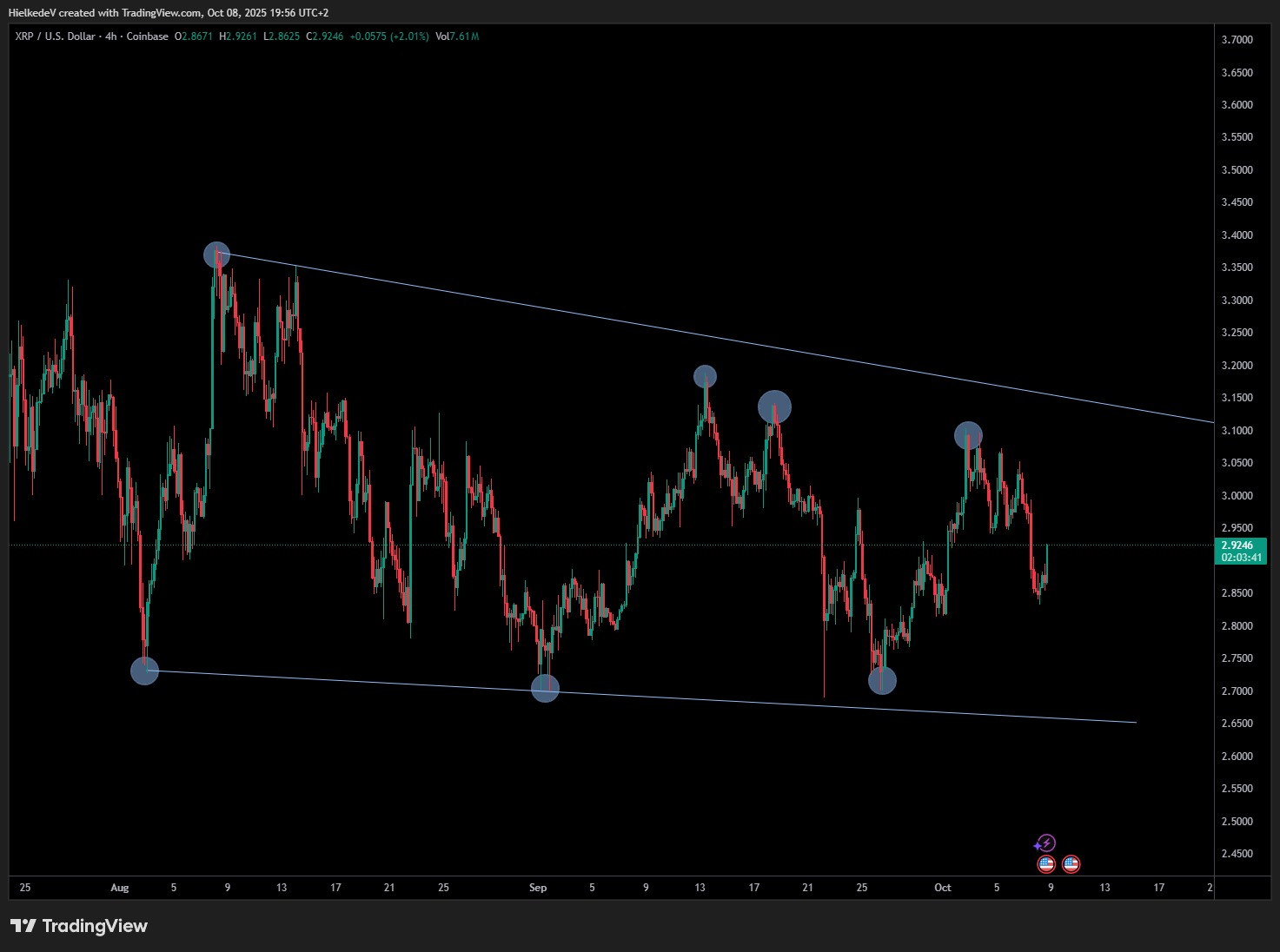Select the circle marker at the early August low

(144, 671)
